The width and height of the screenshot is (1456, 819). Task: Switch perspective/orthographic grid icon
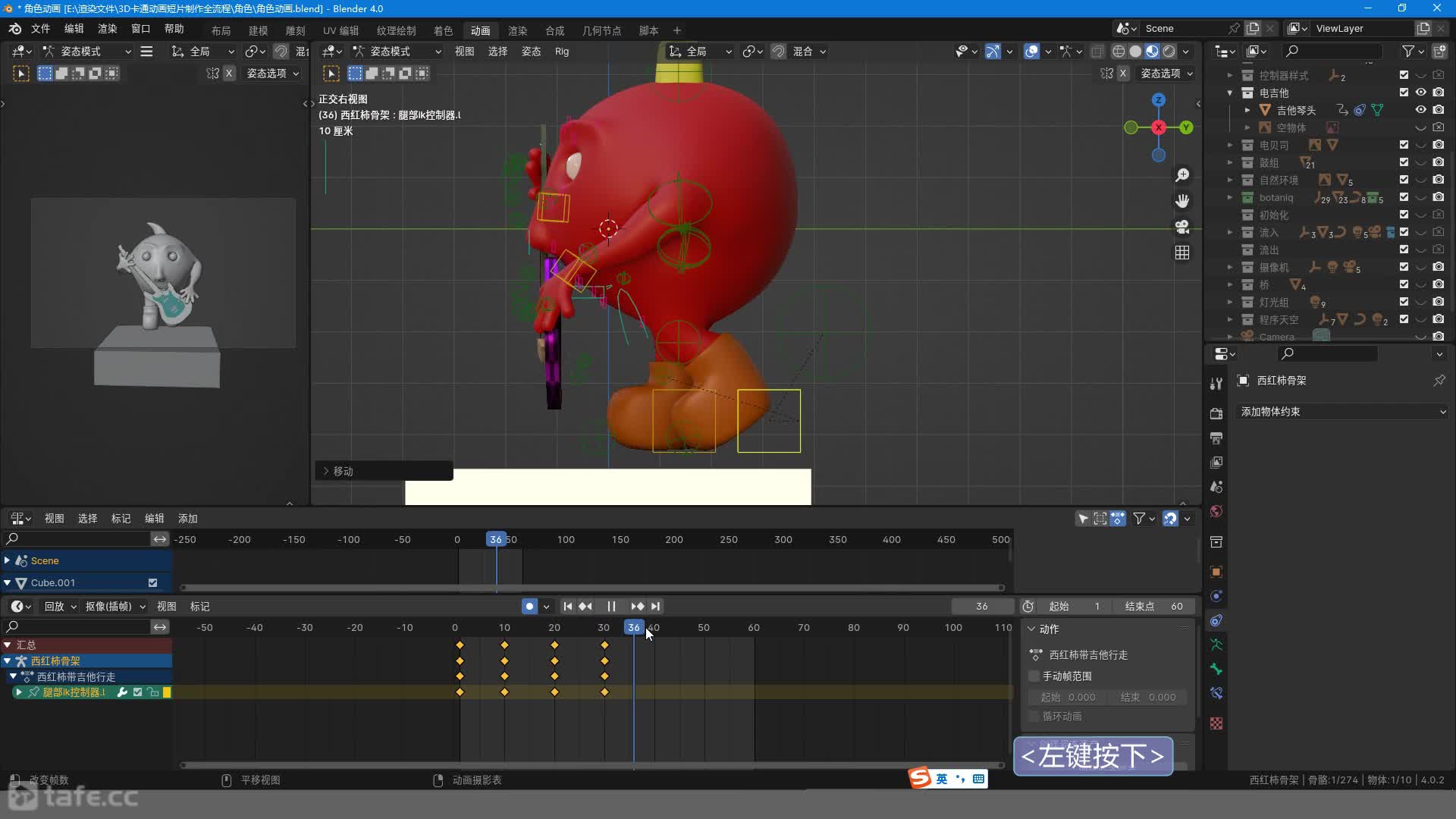(x=1182, y=253)
